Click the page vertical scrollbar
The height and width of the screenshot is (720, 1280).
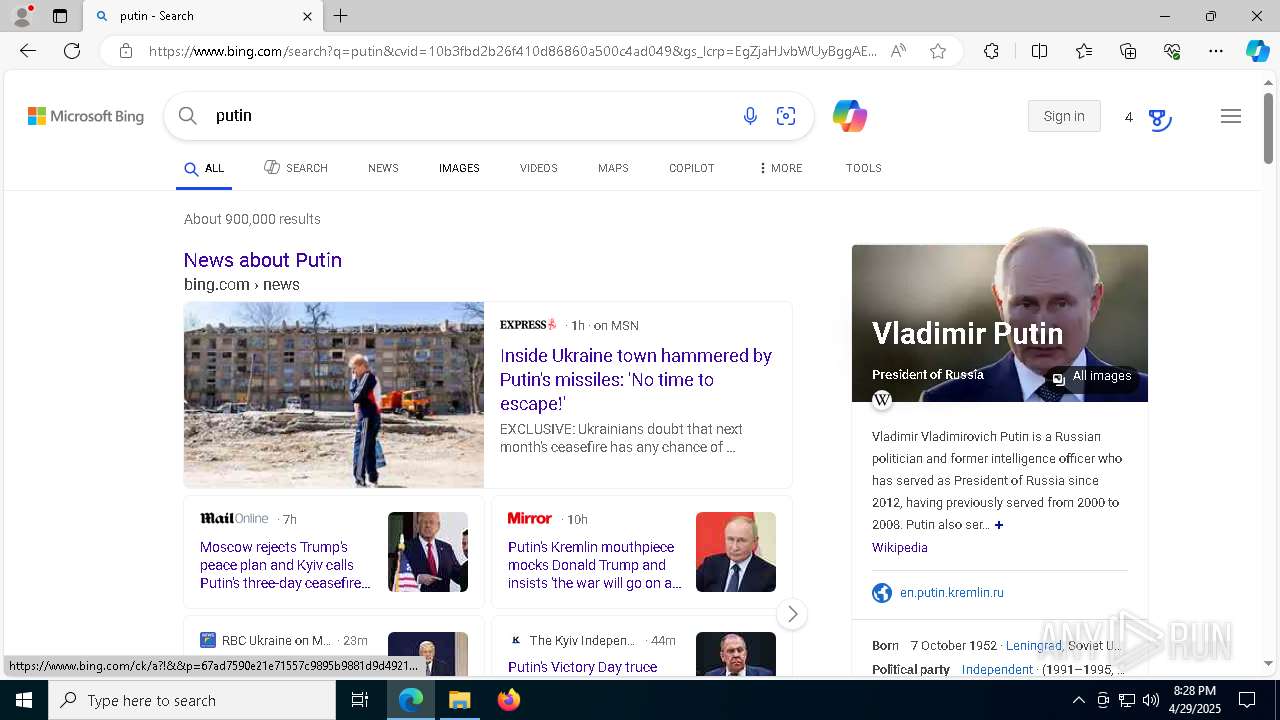click(x=1269, y=128)
